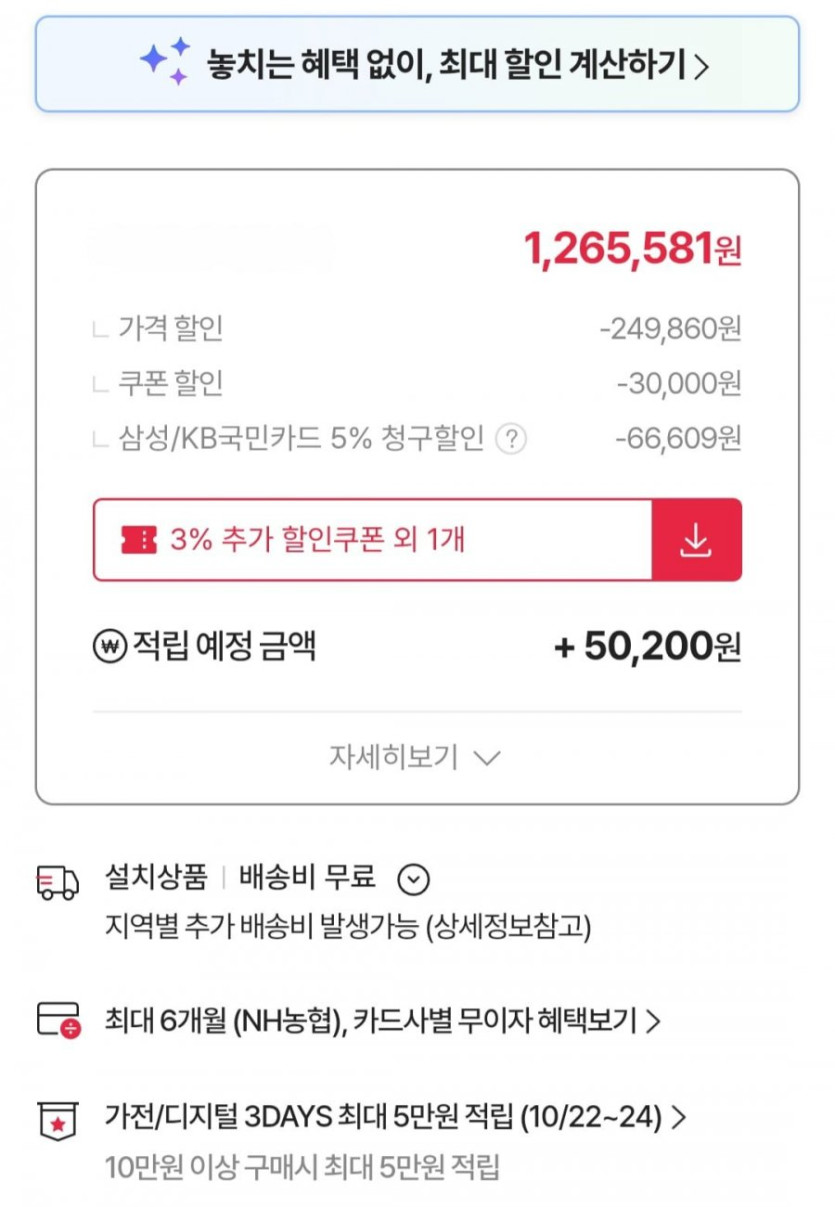Viewport: 835px width, 1207px height.
Task: Click the arrow after 최대 할인 계산하기
Action: pos(702,66)
